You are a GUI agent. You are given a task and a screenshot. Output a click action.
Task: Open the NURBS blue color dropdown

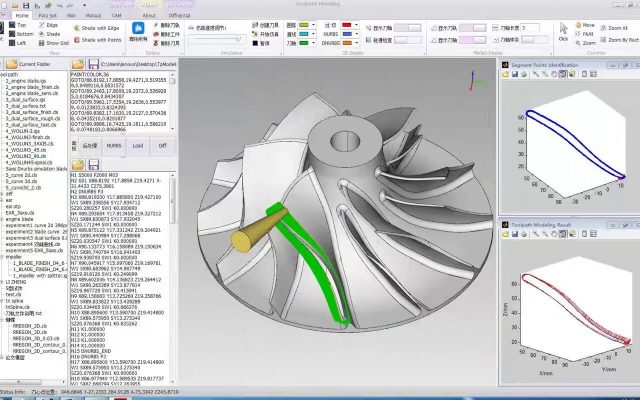coord(356,34)
